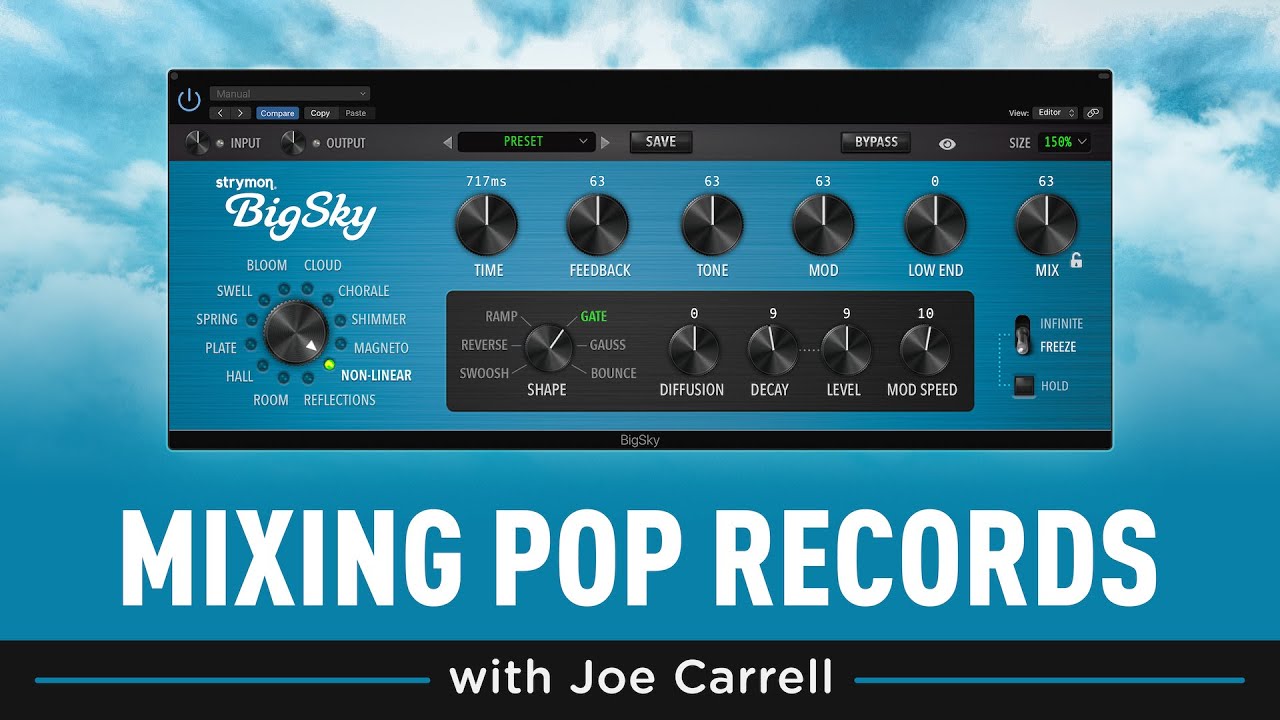Open the View Editor dropdown
Image resolution: width=1280 pixels, height=720 pixels.
click(1057, 113)
